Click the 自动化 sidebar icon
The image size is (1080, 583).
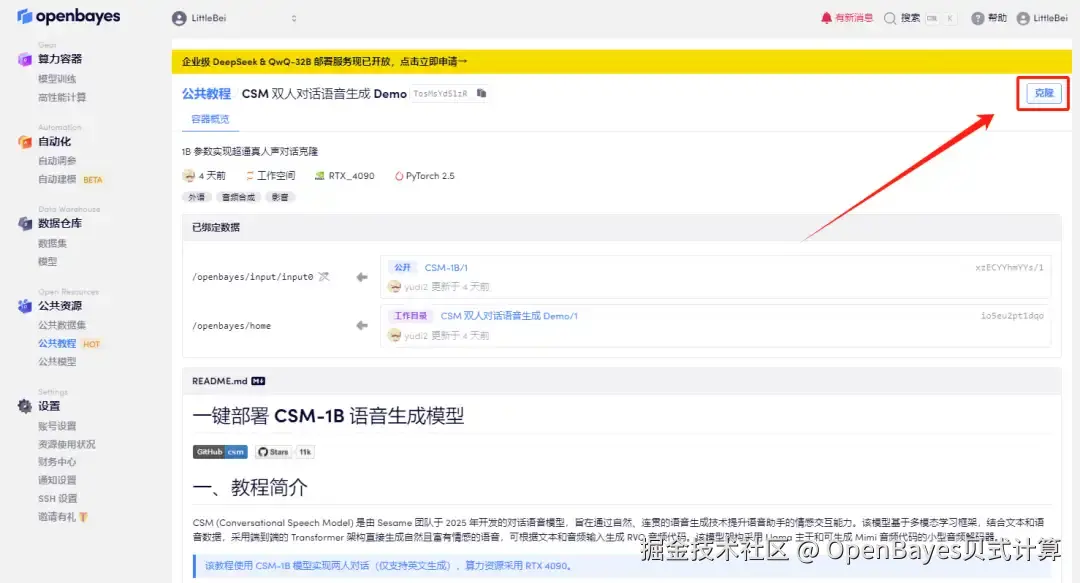coord(25,142)
